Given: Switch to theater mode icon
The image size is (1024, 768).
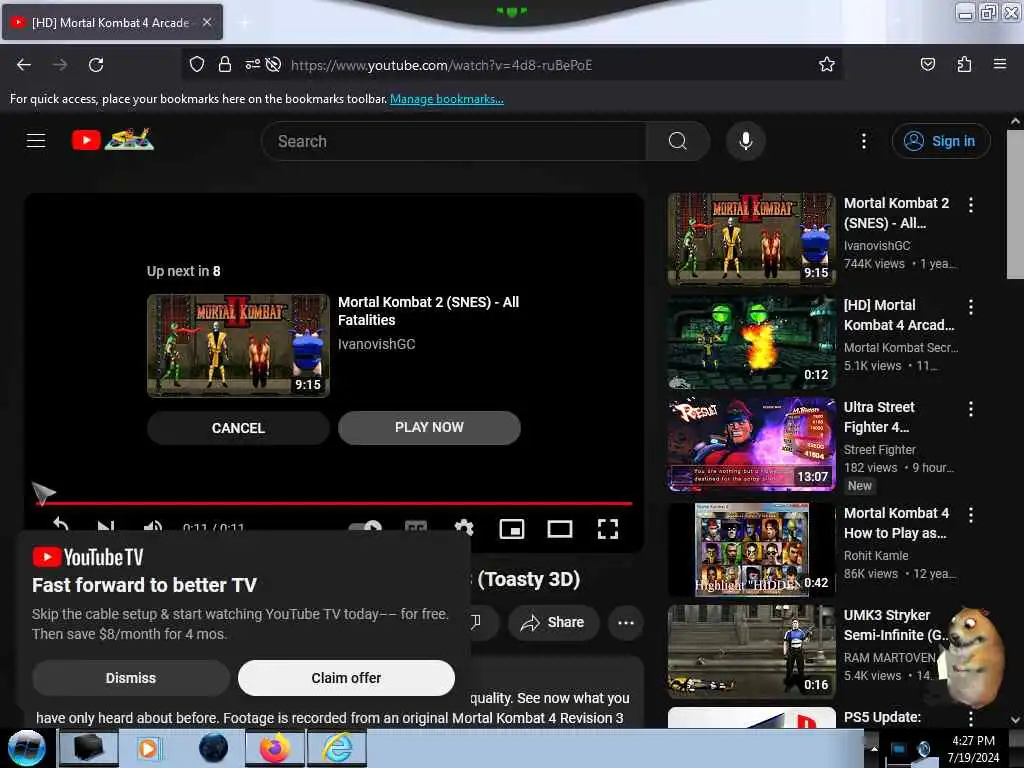Looking at the screenshot, I should tap(560, 528).
